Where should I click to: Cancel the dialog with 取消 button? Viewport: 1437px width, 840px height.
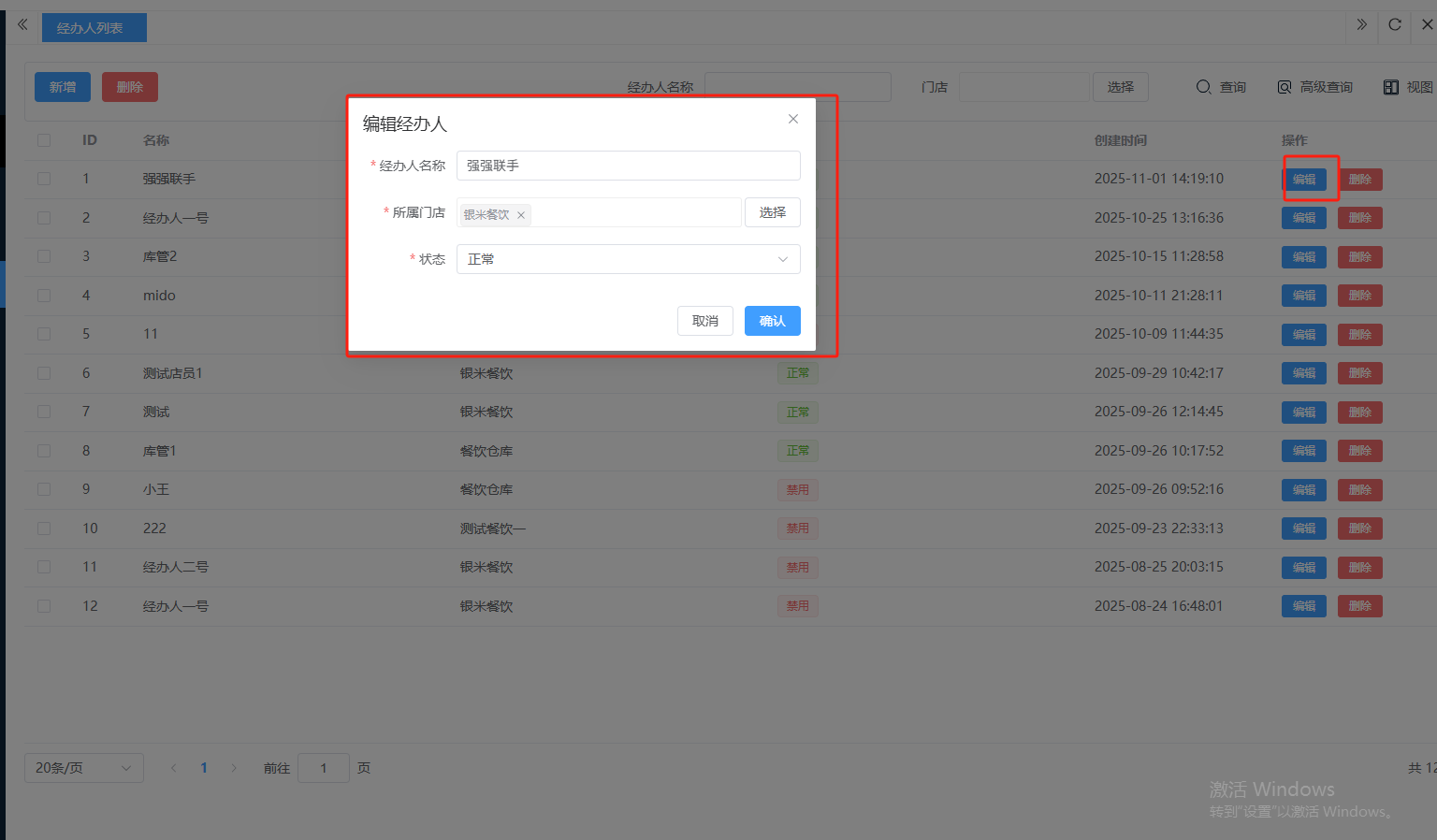pyautogui.click(x=704, y=321)
